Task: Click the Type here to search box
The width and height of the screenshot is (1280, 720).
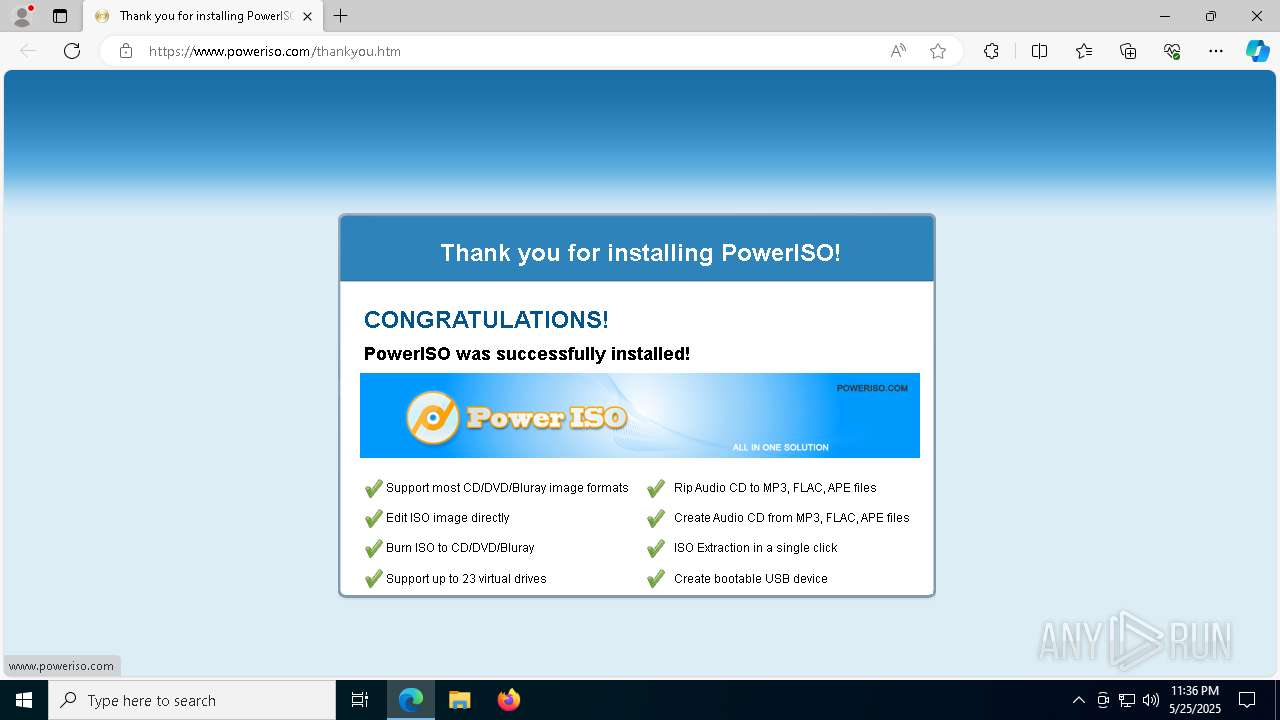Action: (x=192, y=700)
